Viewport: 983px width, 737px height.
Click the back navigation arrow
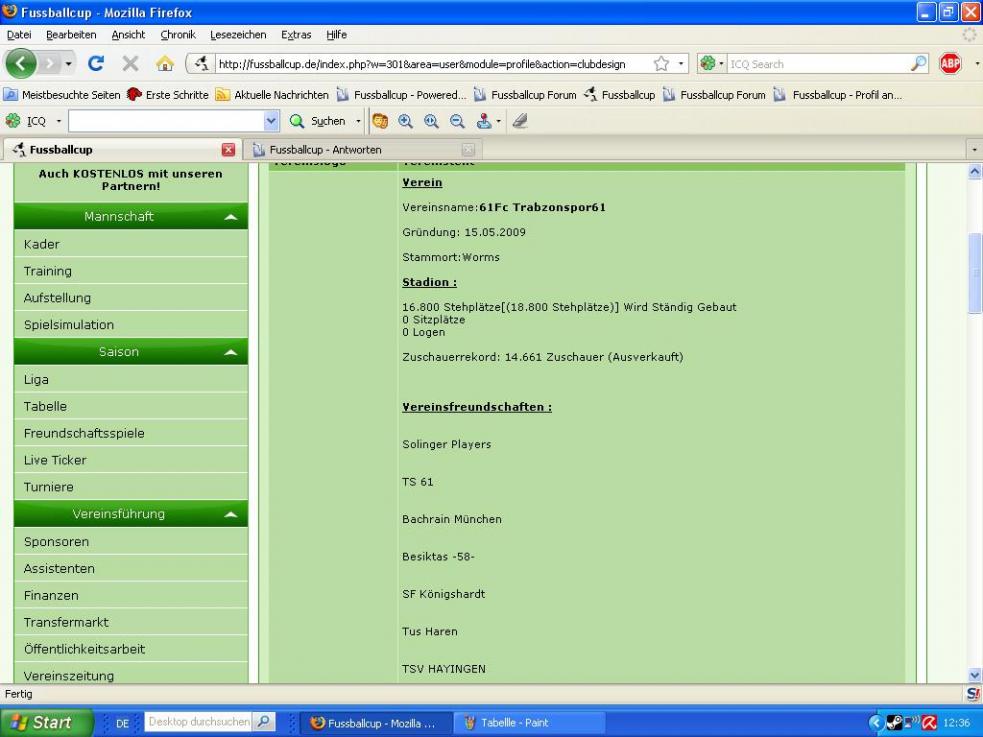24,64
